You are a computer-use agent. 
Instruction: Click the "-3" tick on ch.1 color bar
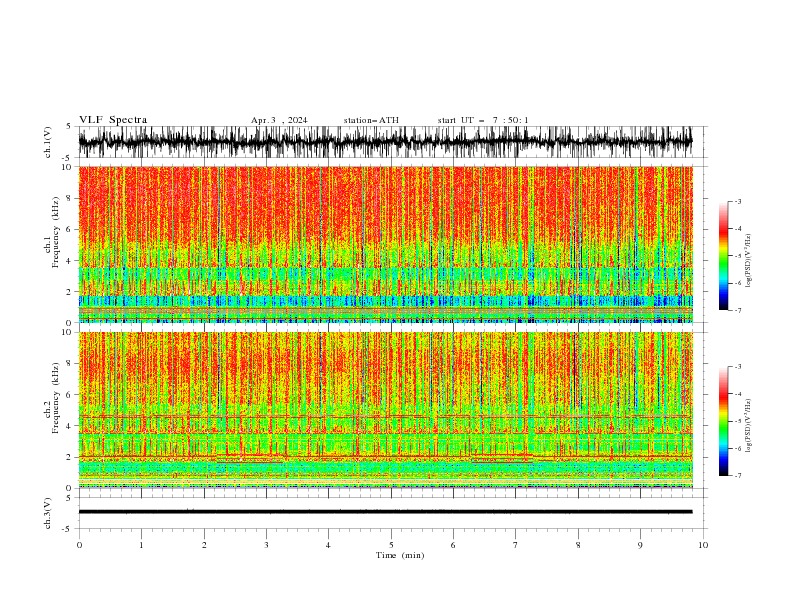737,201
